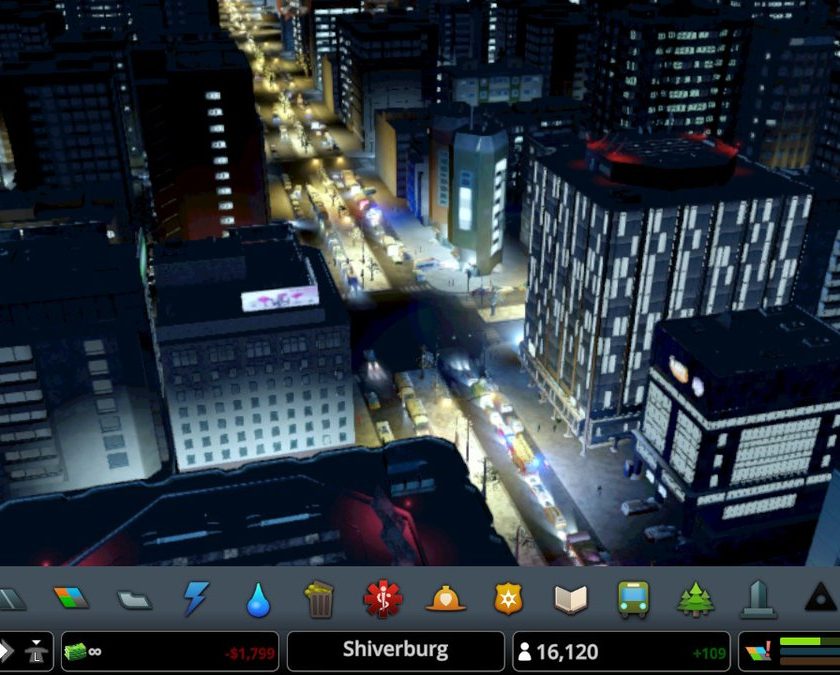Open the Garbage trash can menu
The image size is (840, 675).
pos(319,599)
